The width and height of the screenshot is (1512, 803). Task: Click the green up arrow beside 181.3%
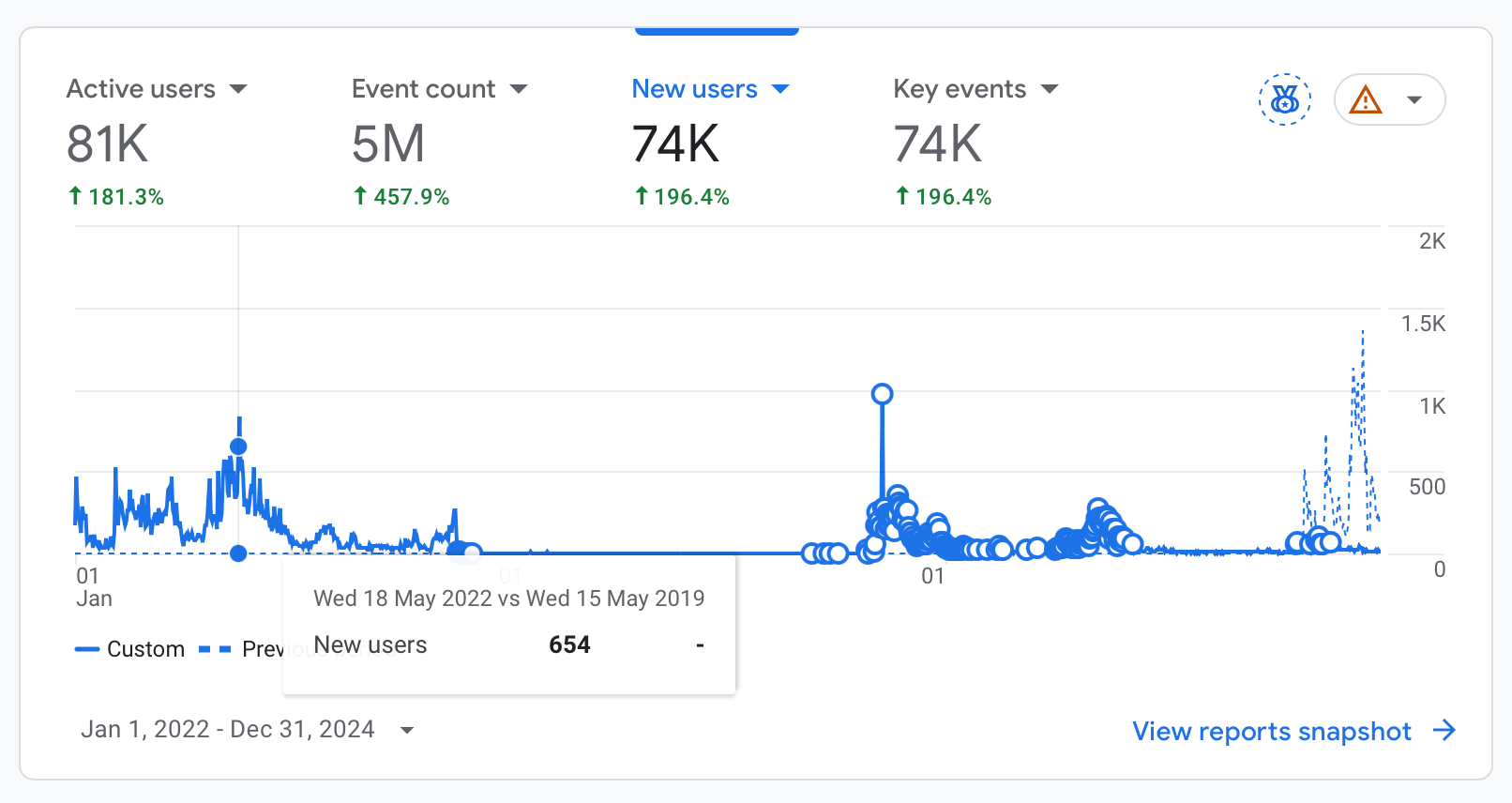click(x=75, y=196)
